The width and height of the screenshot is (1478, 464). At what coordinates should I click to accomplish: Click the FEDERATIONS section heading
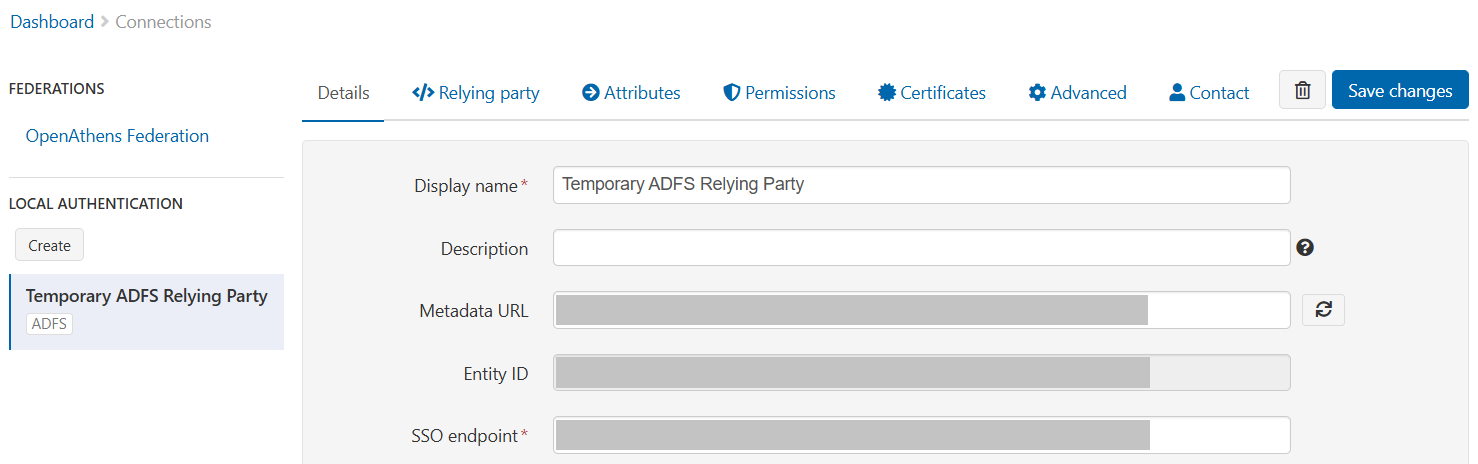(57, 88)
